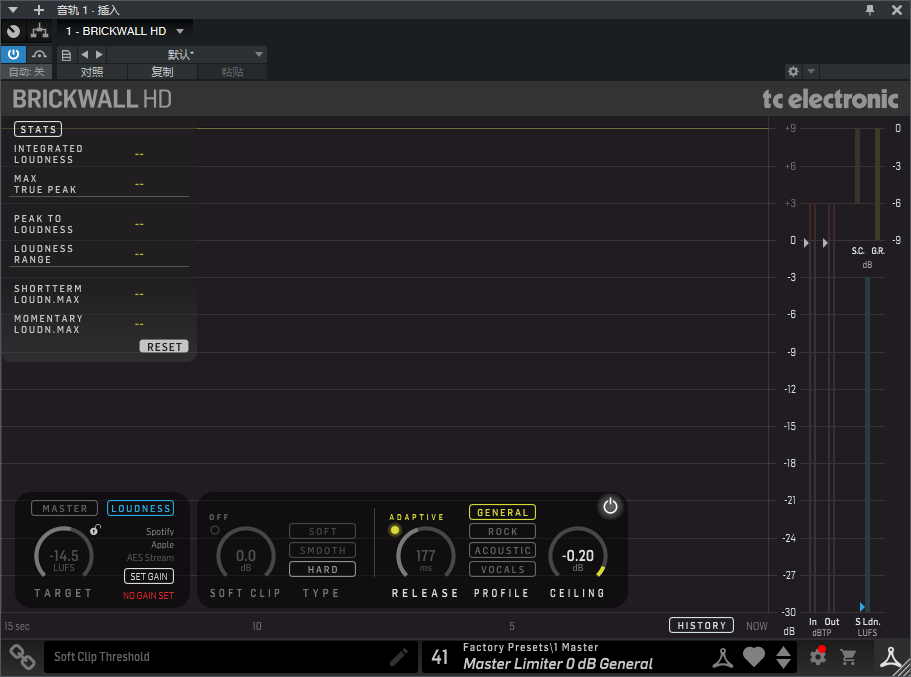Step to next preset with down arrow
911x677 pixels.
pyautogui.click(x=783, y=664)
